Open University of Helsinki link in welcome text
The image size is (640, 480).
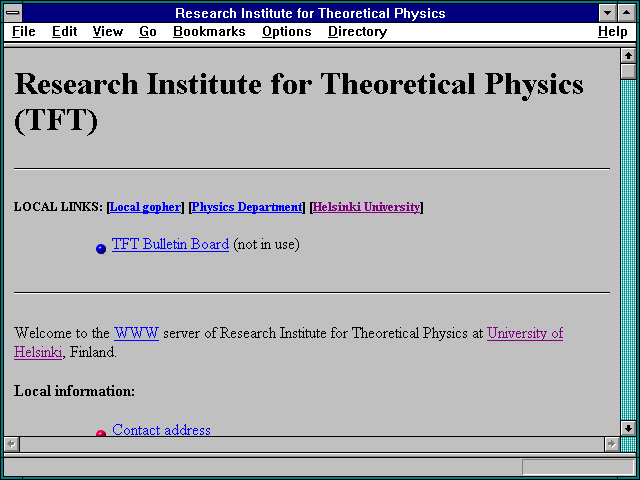525,333
